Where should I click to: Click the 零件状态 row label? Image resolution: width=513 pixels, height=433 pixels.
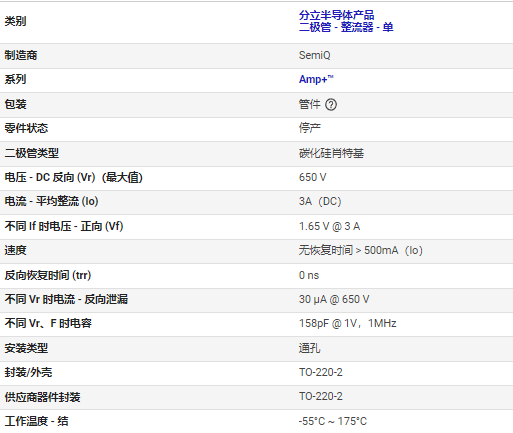pos(26,128)
